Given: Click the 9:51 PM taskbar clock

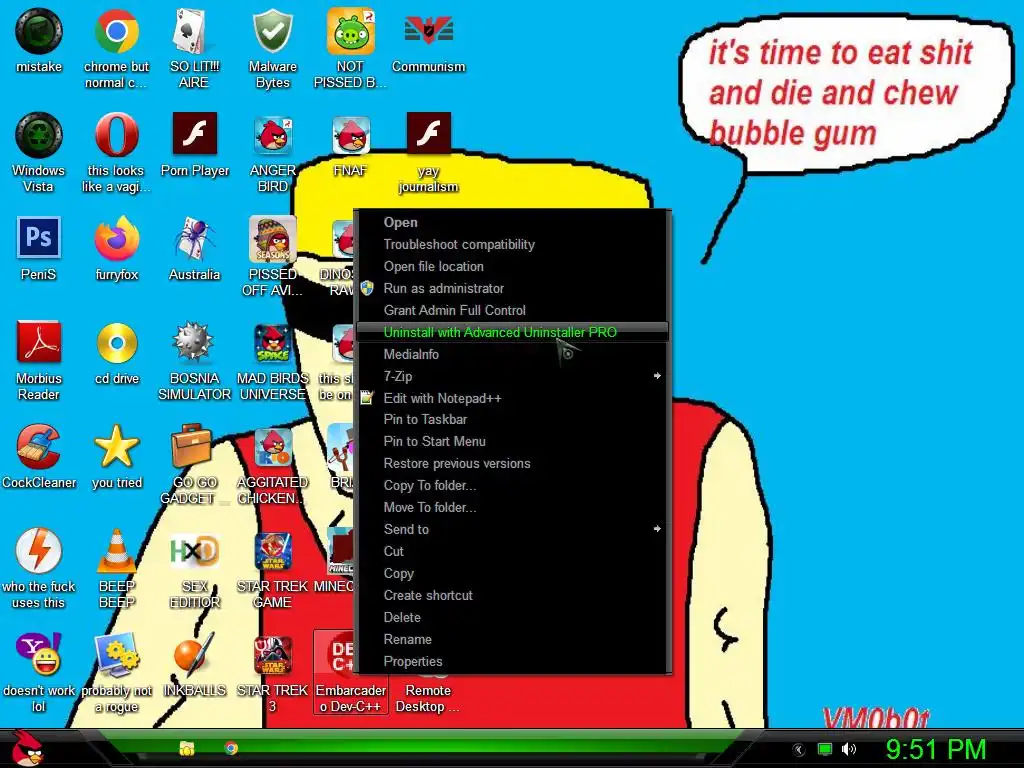Looking at the screenshot, I should [x=935, y=749].
